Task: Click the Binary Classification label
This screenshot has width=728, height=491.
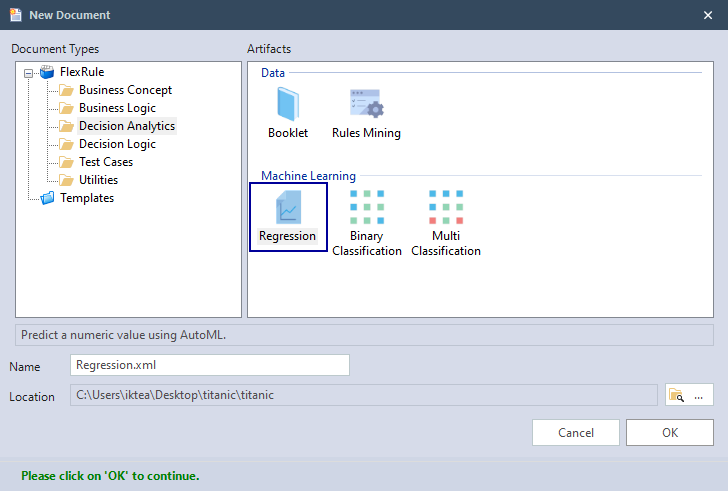Action: tap(367, 244)
